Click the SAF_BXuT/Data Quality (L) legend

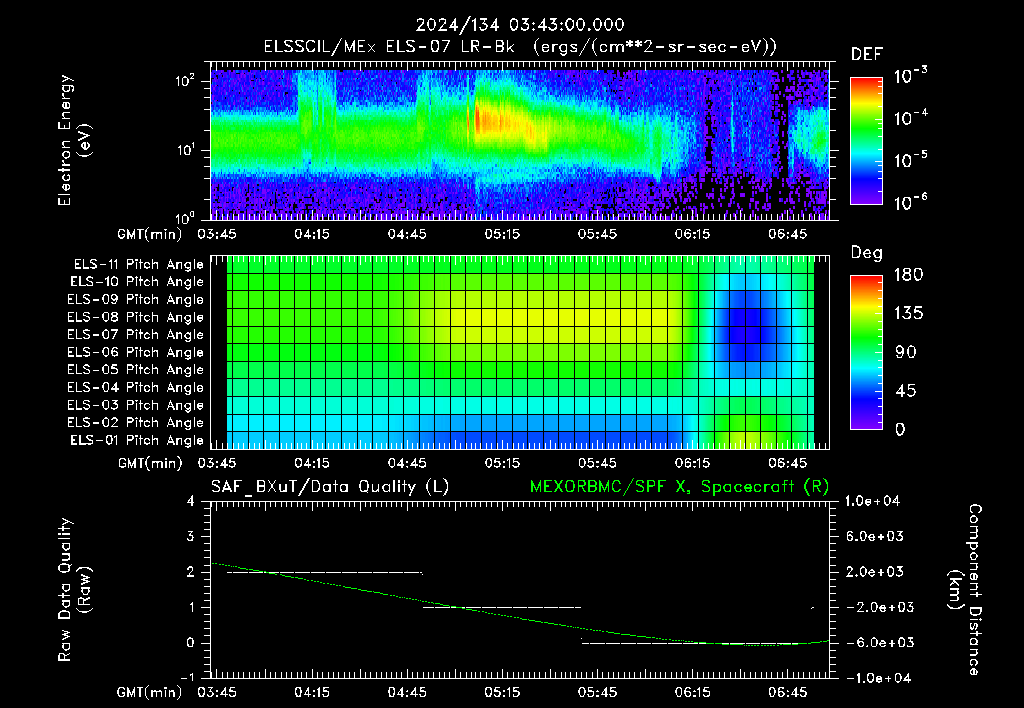[x=330, y=487]
